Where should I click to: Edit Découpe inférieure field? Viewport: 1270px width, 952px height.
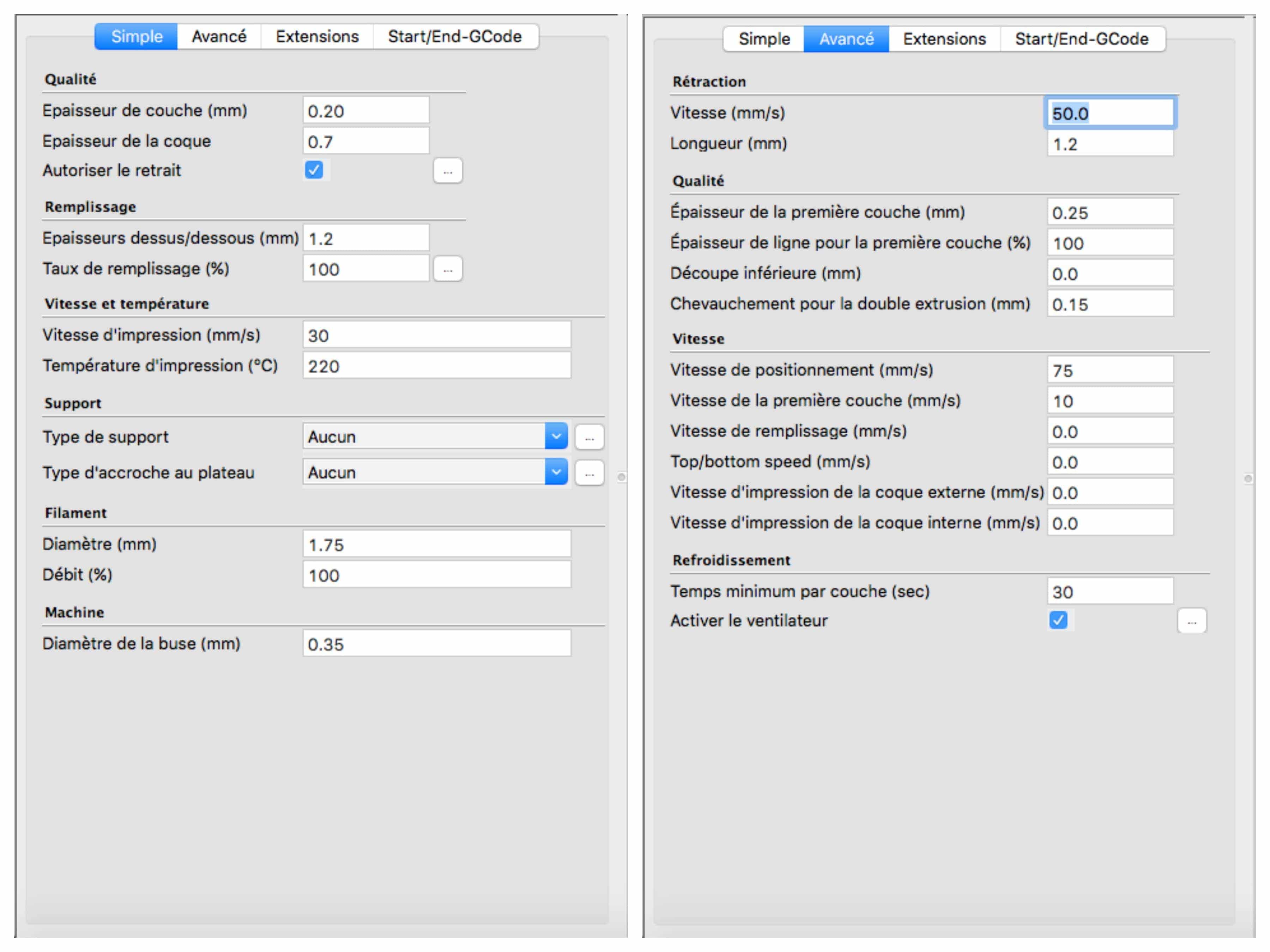tap(1111, 273)
